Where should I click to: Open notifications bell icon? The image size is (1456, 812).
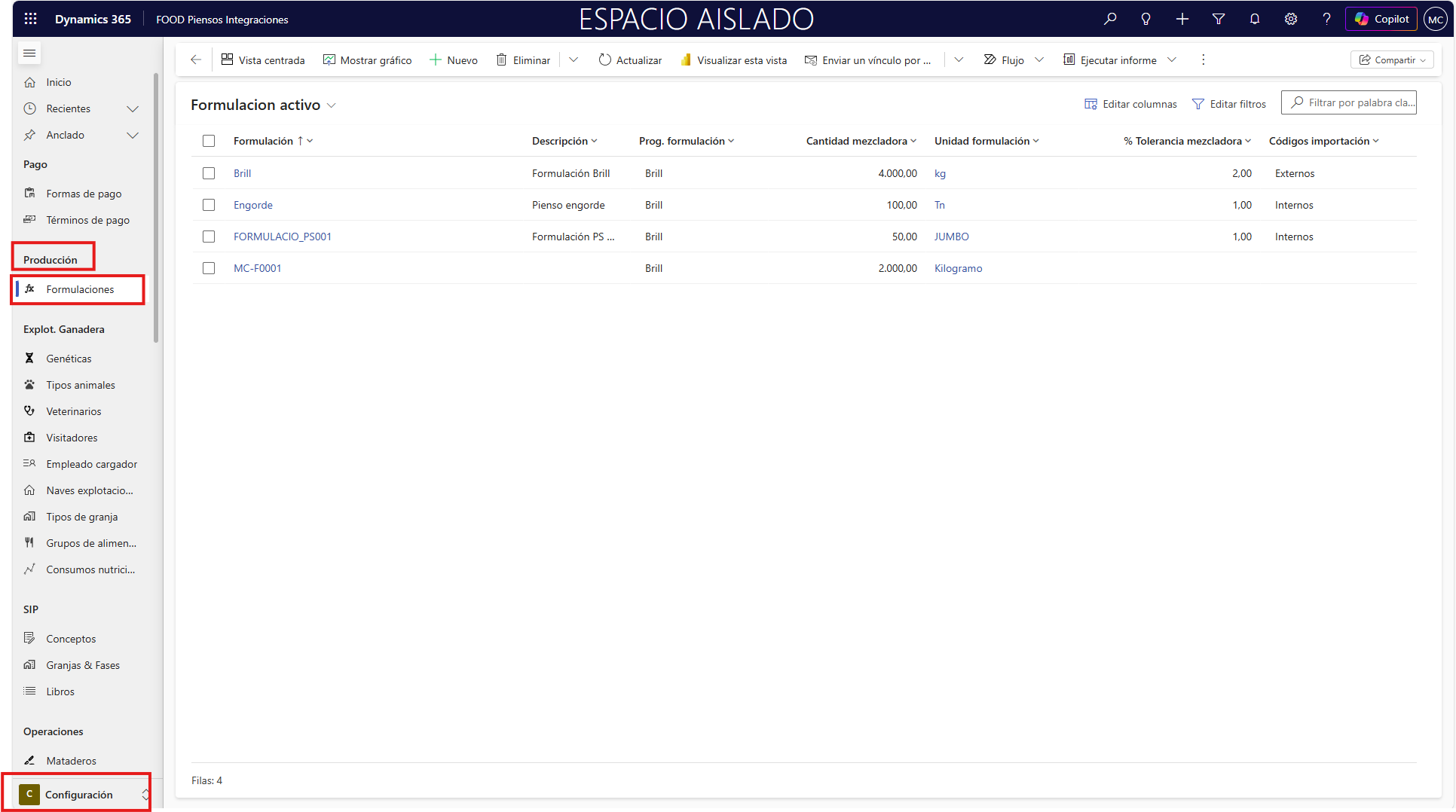pos(1255,19)
